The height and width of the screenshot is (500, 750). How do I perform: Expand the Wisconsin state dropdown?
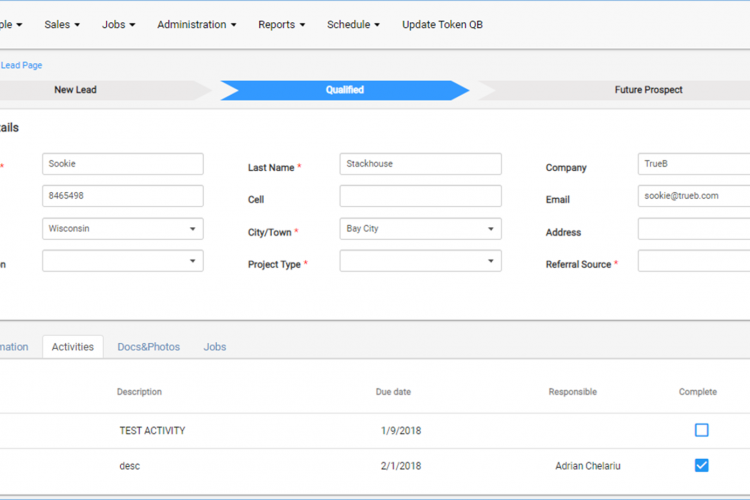tap(122, 229)
